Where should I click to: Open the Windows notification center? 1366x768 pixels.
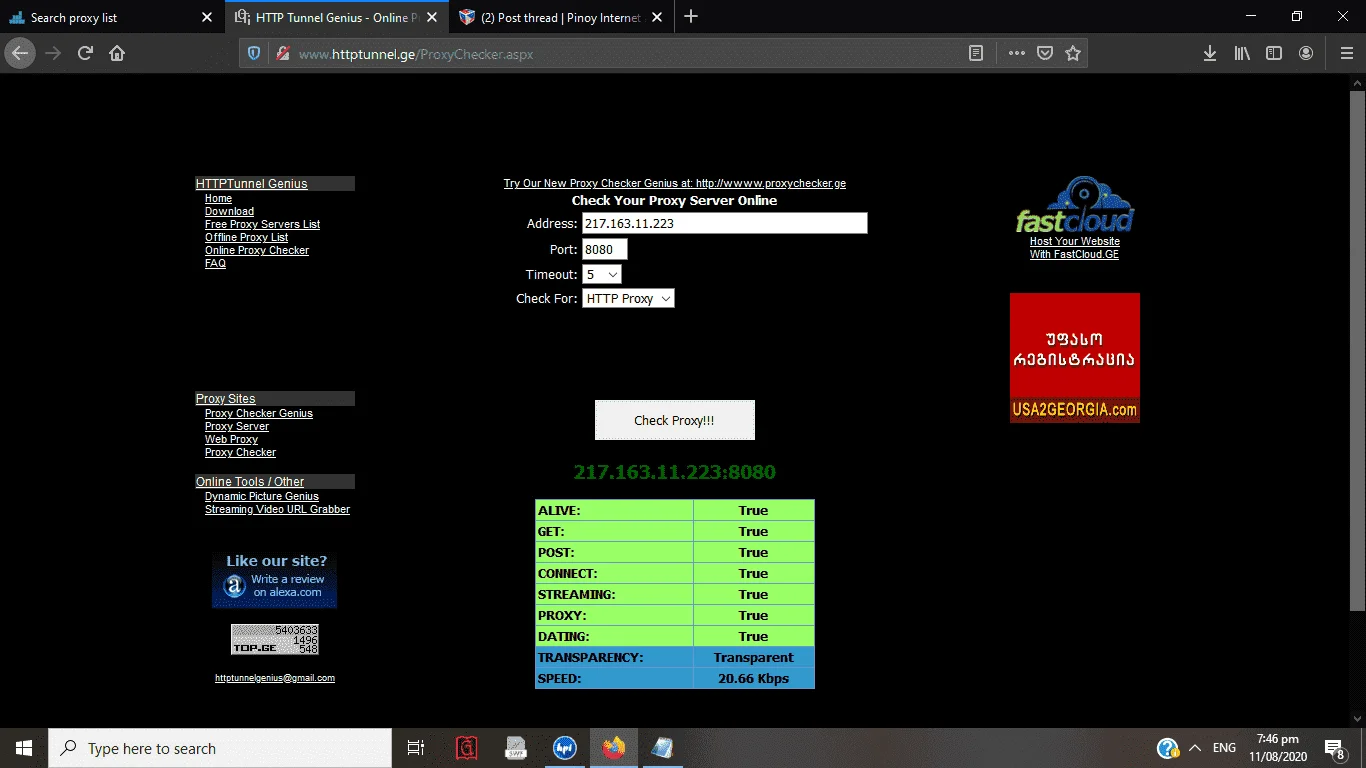coord(1334,748)
